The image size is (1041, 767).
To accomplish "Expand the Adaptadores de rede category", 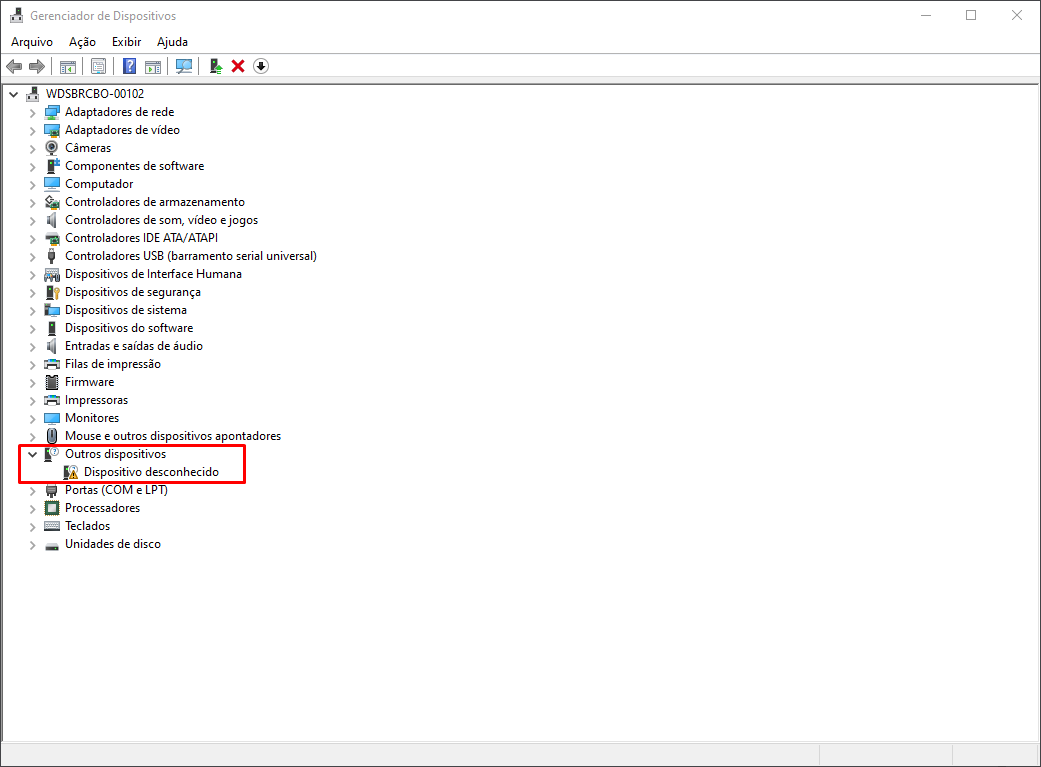I will [32, 112].
